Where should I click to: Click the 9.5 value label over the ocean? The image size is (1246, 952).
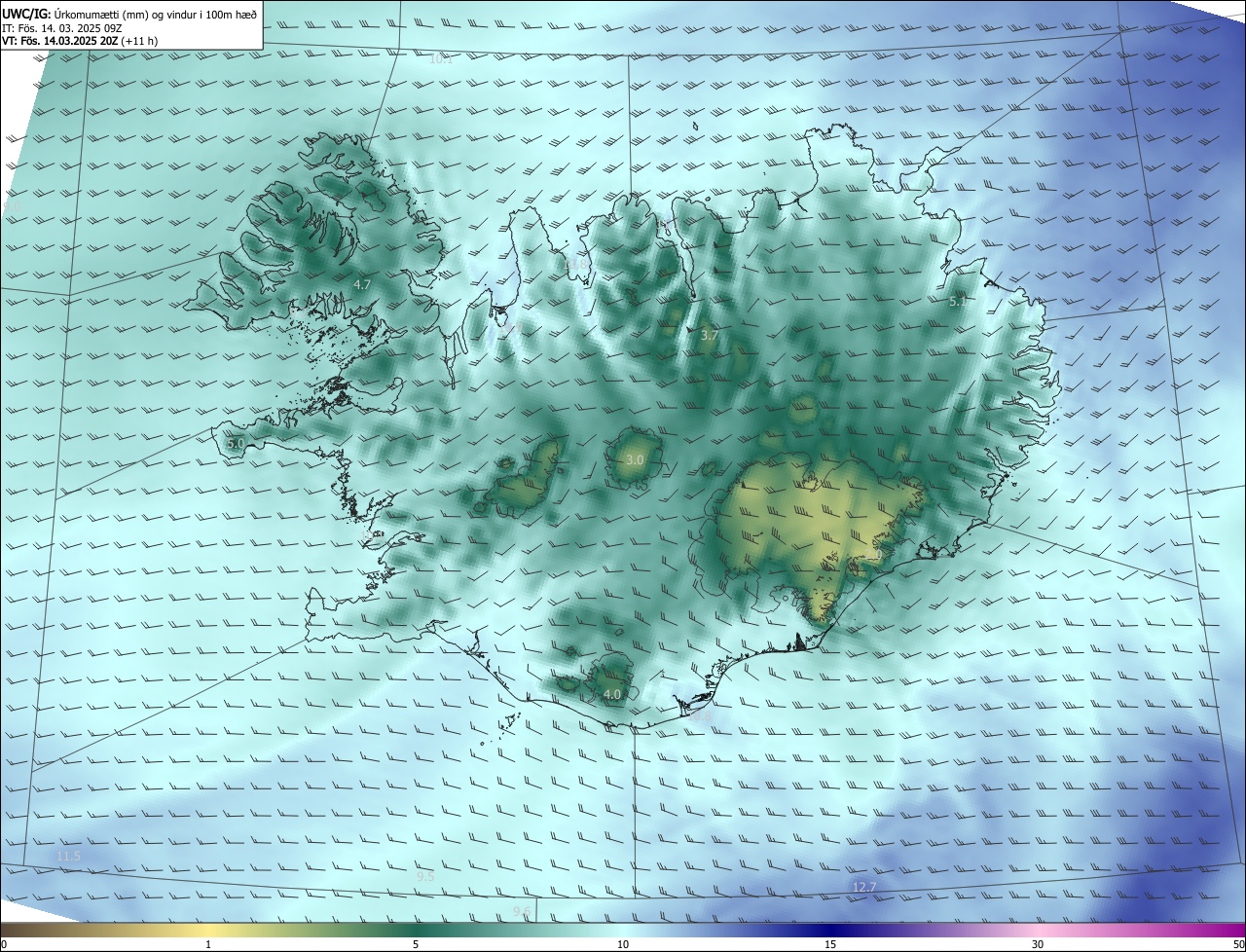[x=425, y=876]
